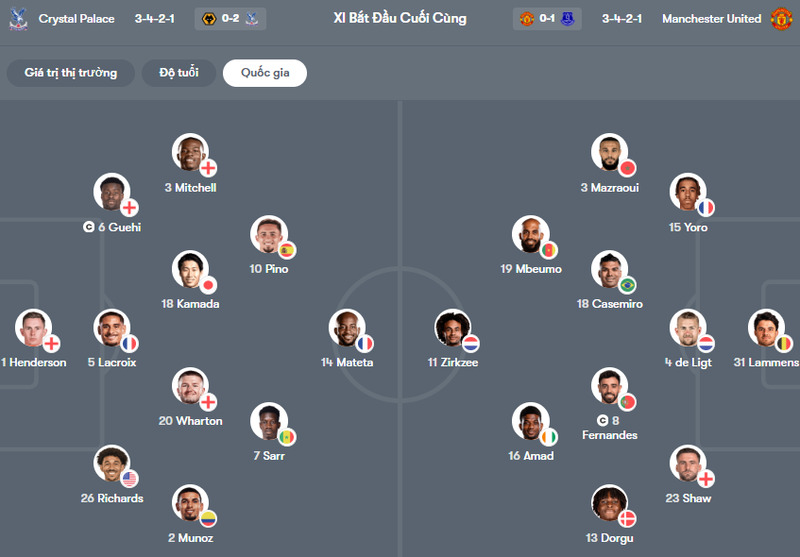Select the Quốc gia tab
This screenshot has width=800, height=557.
point(265,73)
